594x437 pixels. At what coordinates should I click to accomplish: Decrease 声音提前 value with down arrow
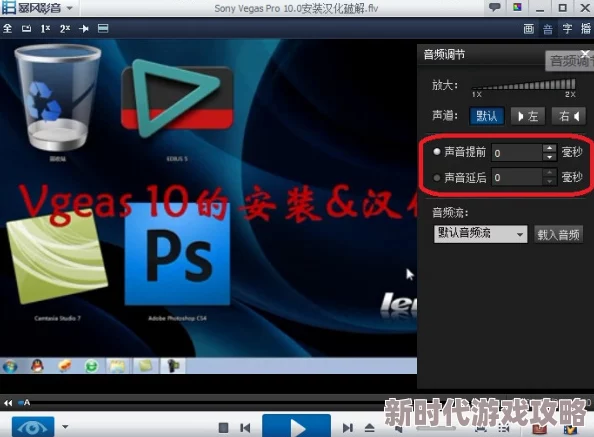click(549, 157)
